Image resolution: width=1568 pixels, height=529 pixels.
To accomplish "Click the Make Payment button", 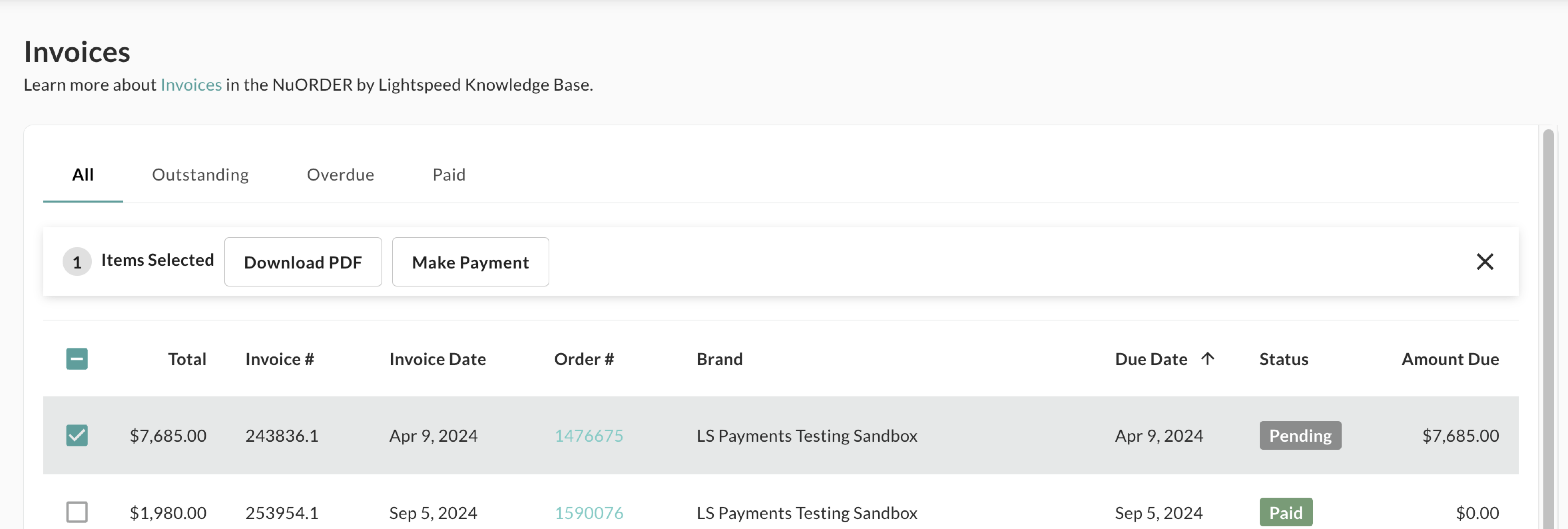I will click(x=470, y=262).
